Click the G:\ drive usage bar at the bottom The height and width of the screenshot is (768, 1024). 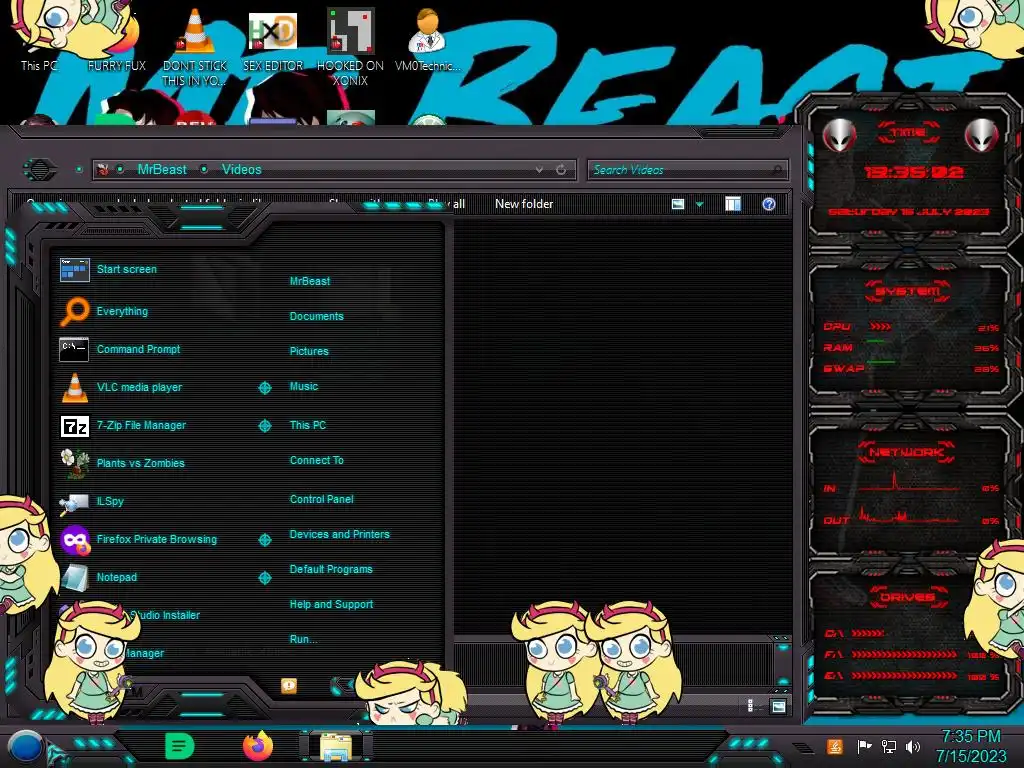[904, 676]
